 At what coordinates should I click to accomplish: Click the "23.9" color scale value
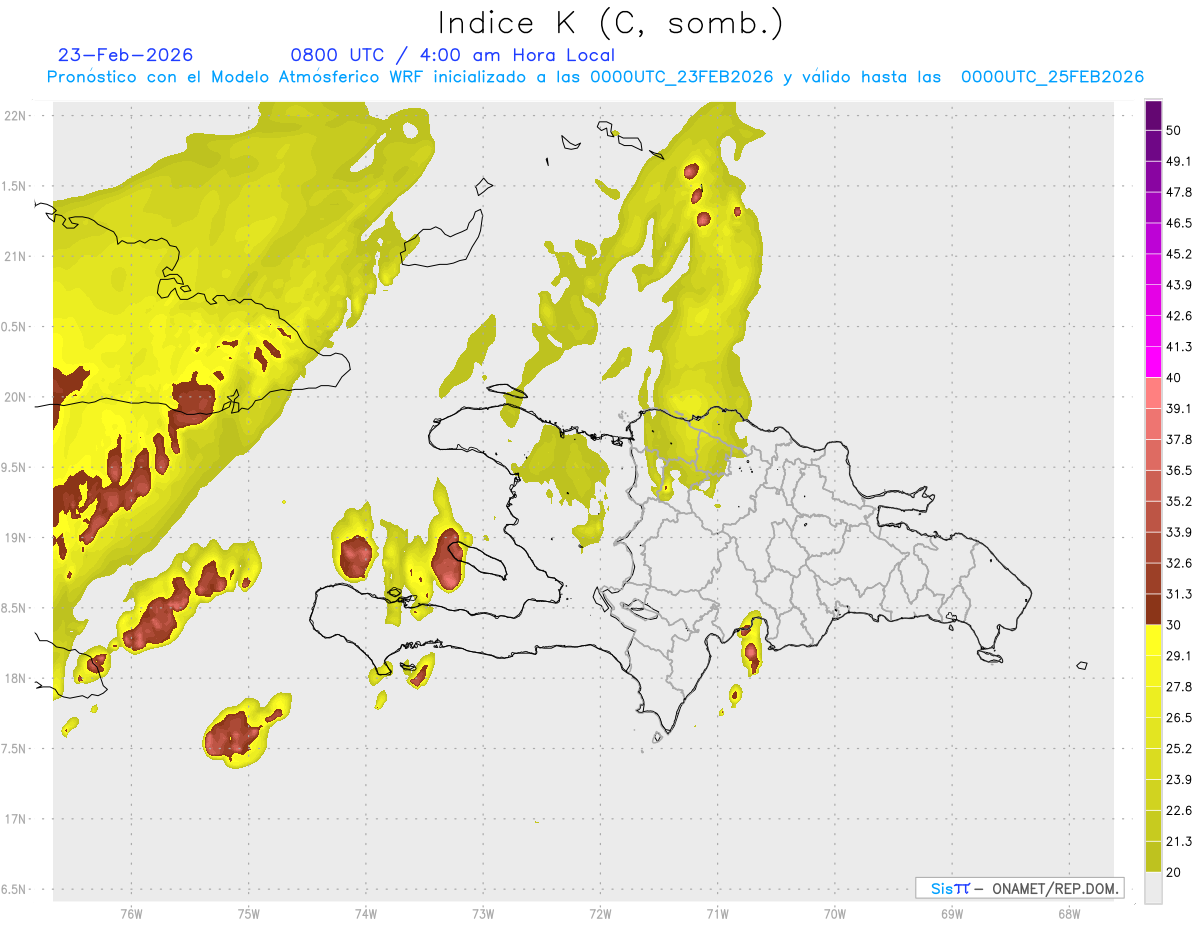click(x=1179, y=780)
